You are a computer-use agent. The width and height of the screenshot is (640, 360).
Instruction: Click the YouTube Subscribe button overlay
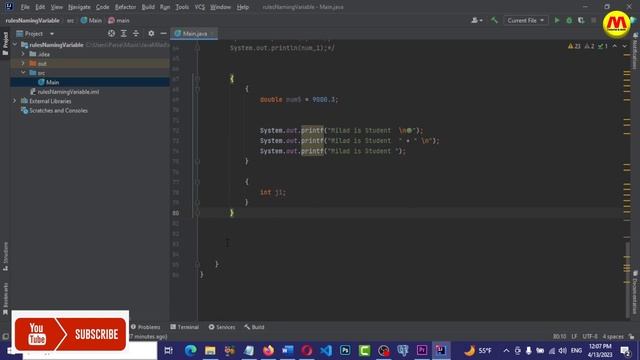[70, 334]
